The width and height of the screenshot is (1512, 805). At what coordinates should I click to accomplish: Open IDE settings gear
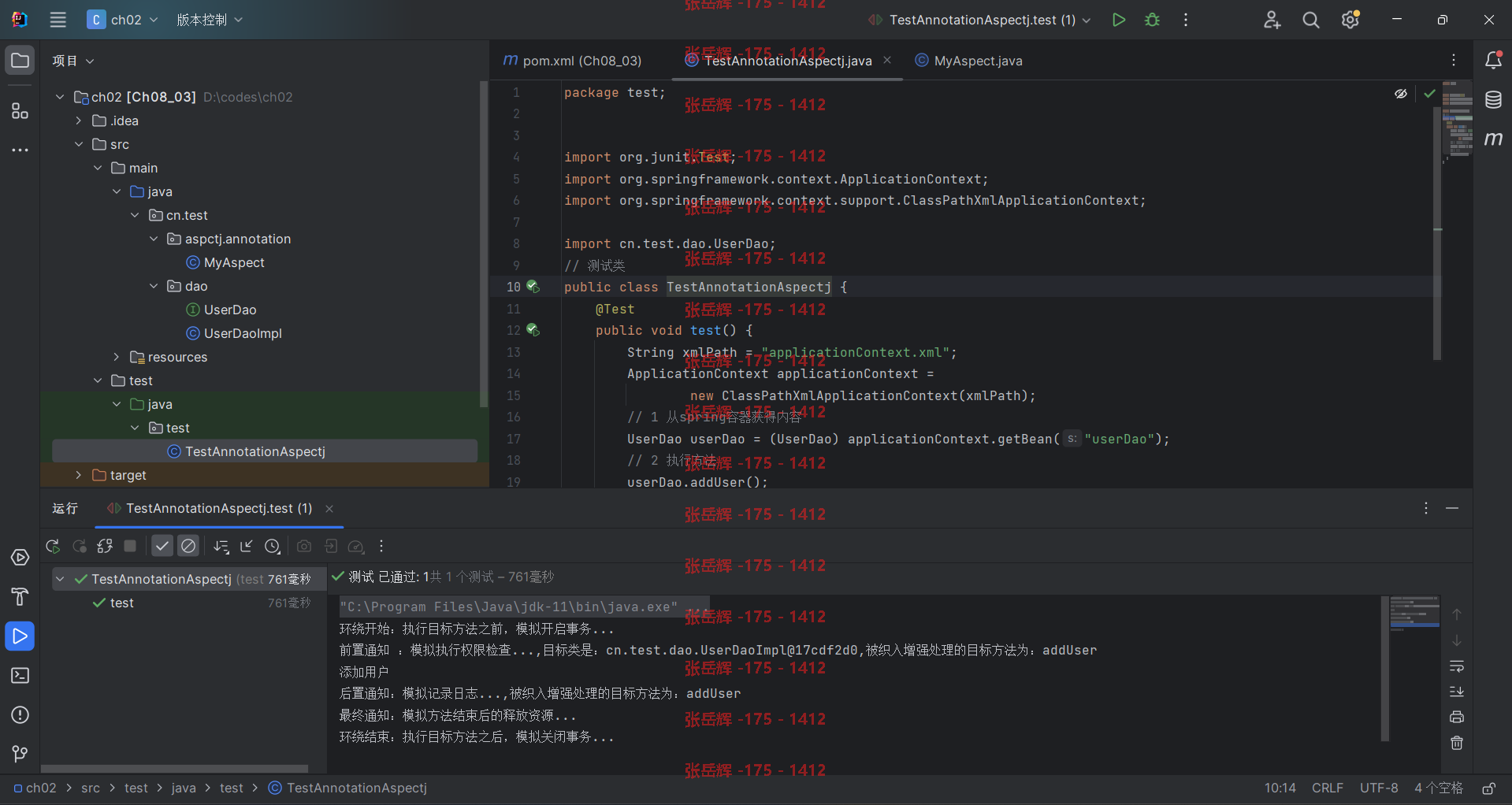click(x=1350, y=20)
